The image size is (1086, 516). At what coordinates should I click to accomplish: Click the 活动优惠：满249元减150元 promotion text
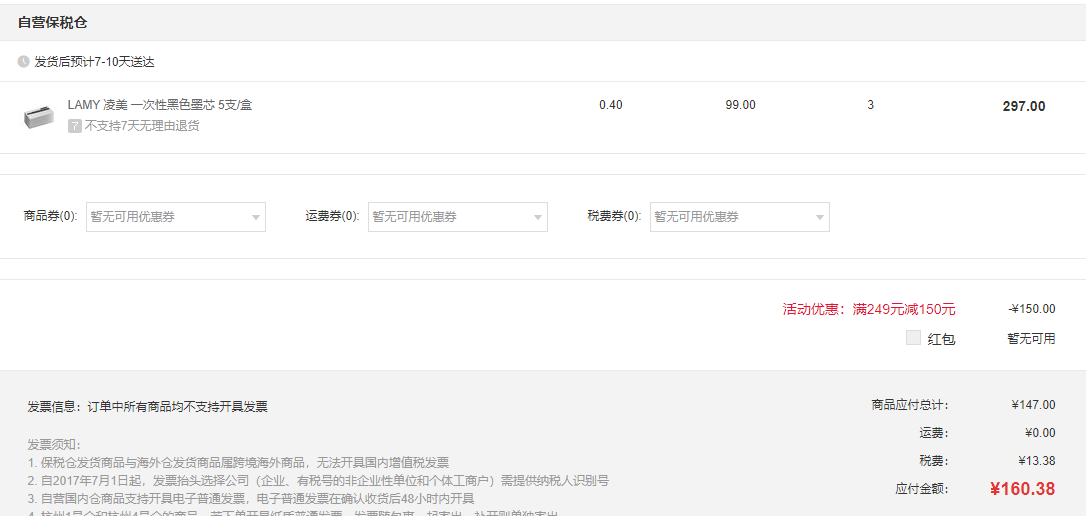pyautogui.click(x=869, y=309)
